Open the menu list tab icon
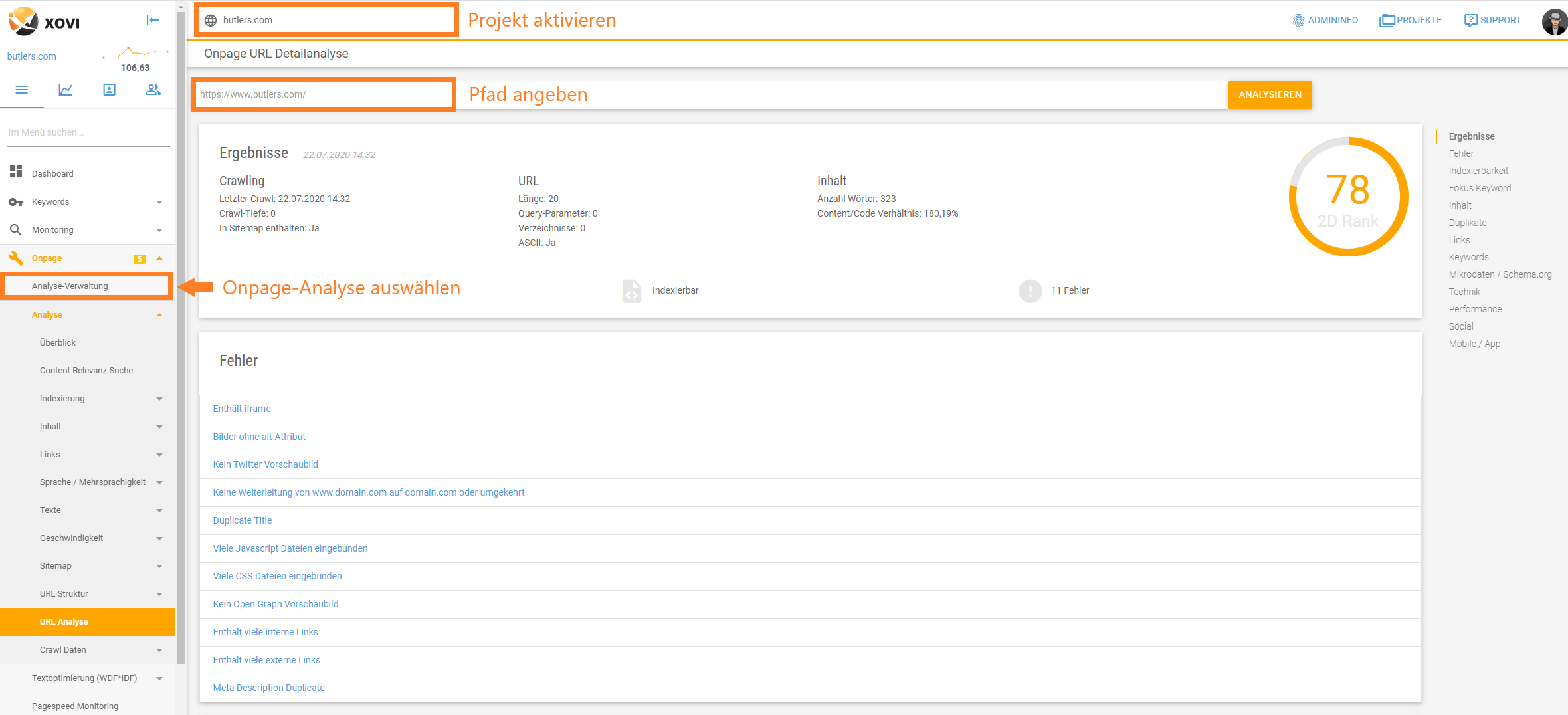 [22, 90]
